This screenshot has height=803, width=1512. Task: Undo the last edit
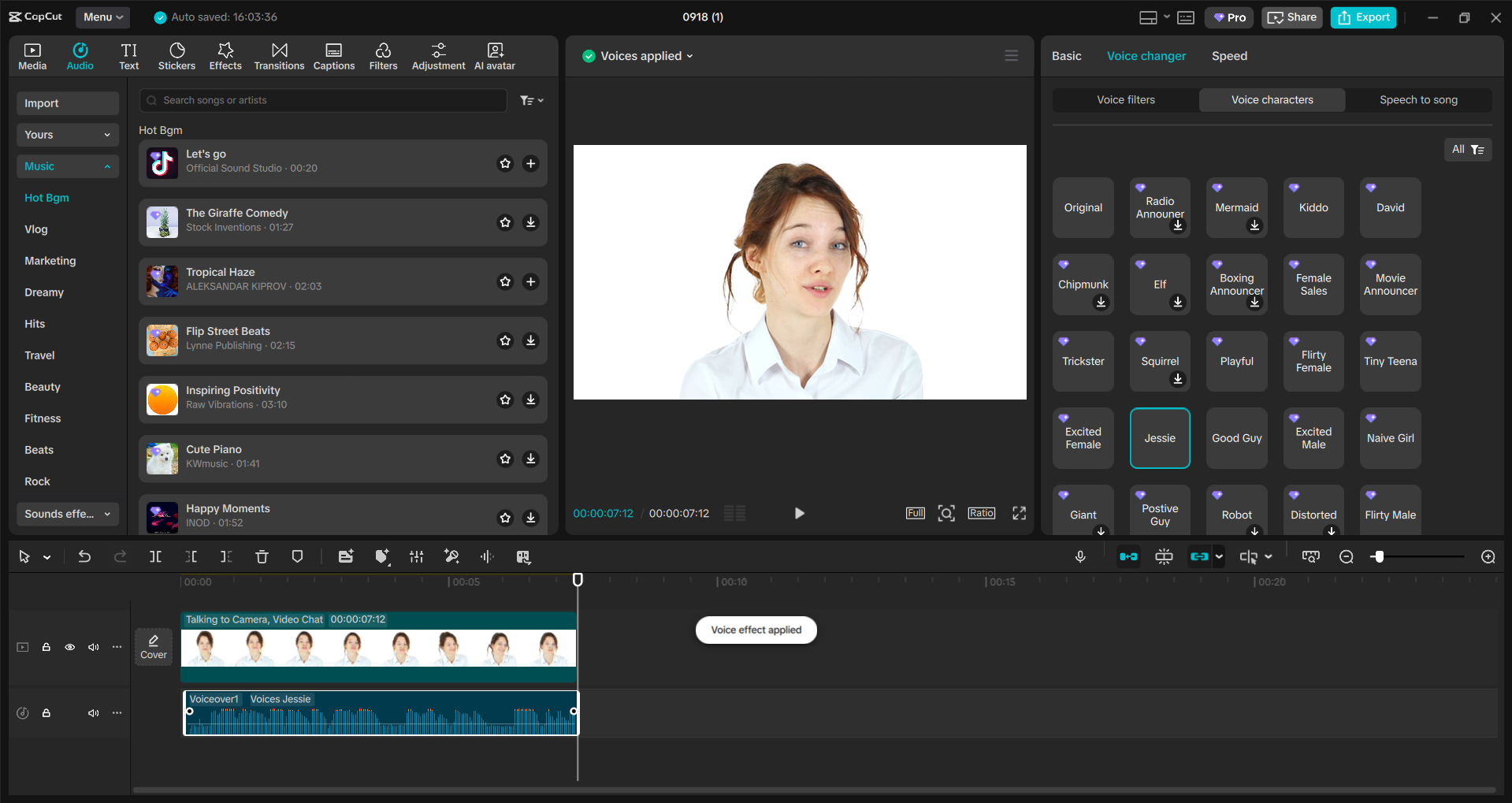(84, 556)
